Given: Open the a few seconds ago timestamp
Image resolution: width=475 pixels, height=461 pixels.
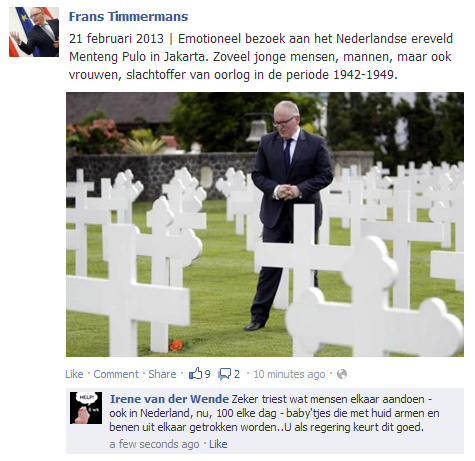Looking at the screenshot, I should pos(154,444).
